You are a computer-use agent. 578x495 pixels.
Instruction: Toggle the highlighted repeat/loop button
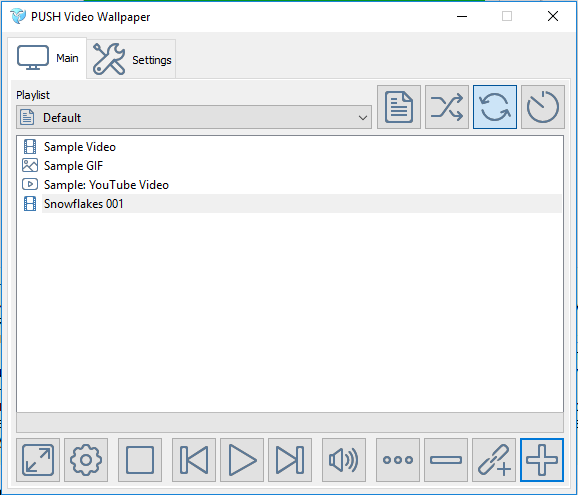(495, 107)
